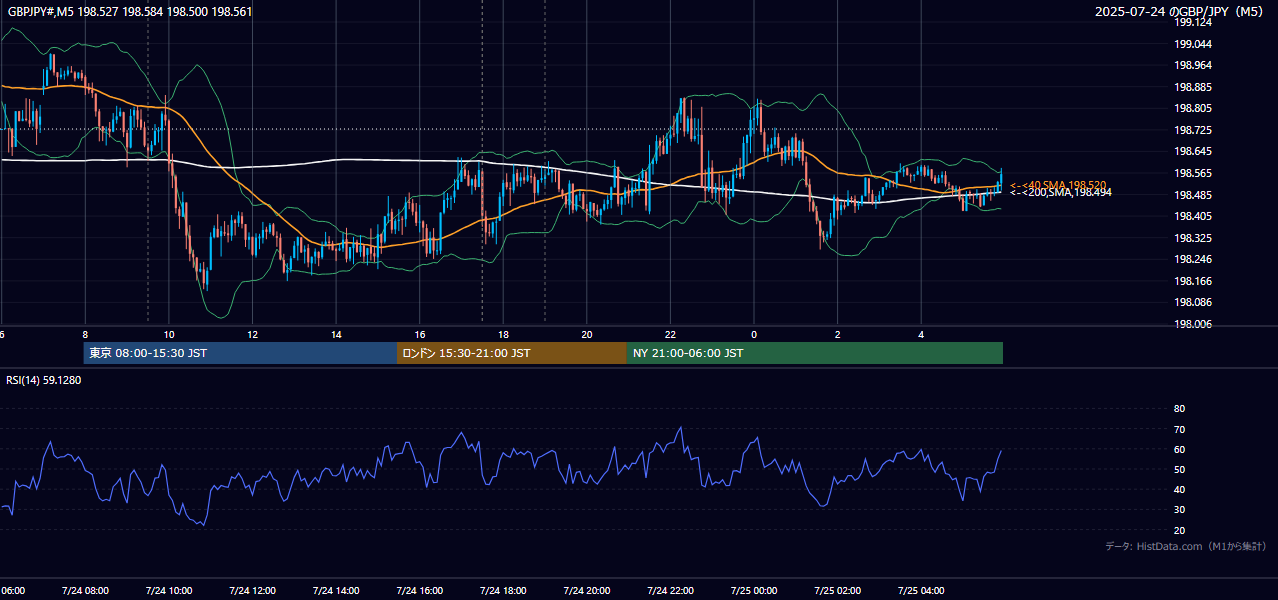Select the NY 21:00-06:00 JST session bar
Image resolution: width=1278 pixels, height=600 pixels.
coord(815,353)
